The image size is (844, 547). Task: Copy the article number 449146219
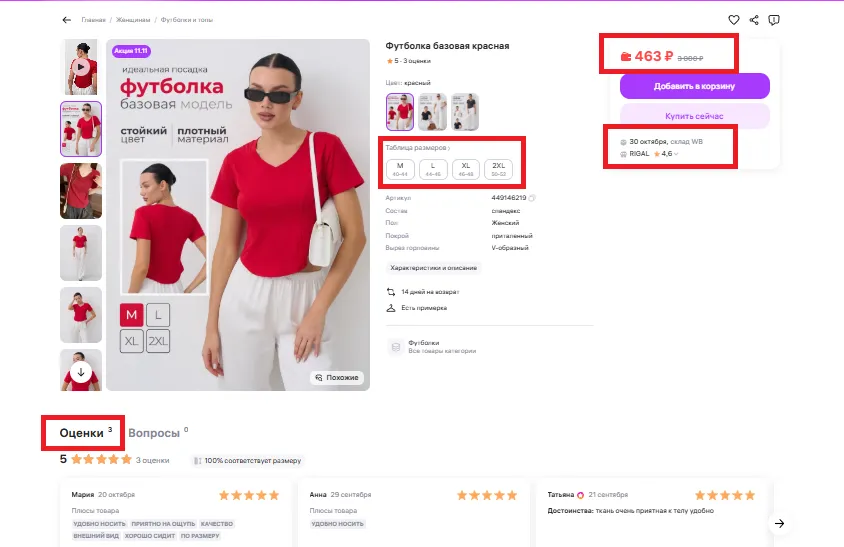(x=532, y=198)
